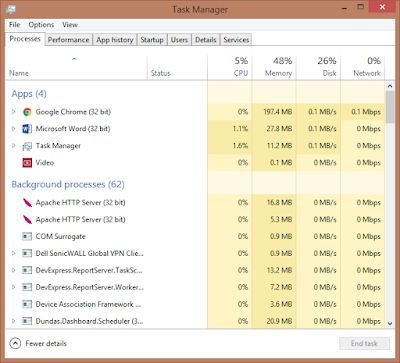Screen dimensions: 400x363
Task: Click Task Manager's 11.2 MB memory value
Action: click(279, 146)
